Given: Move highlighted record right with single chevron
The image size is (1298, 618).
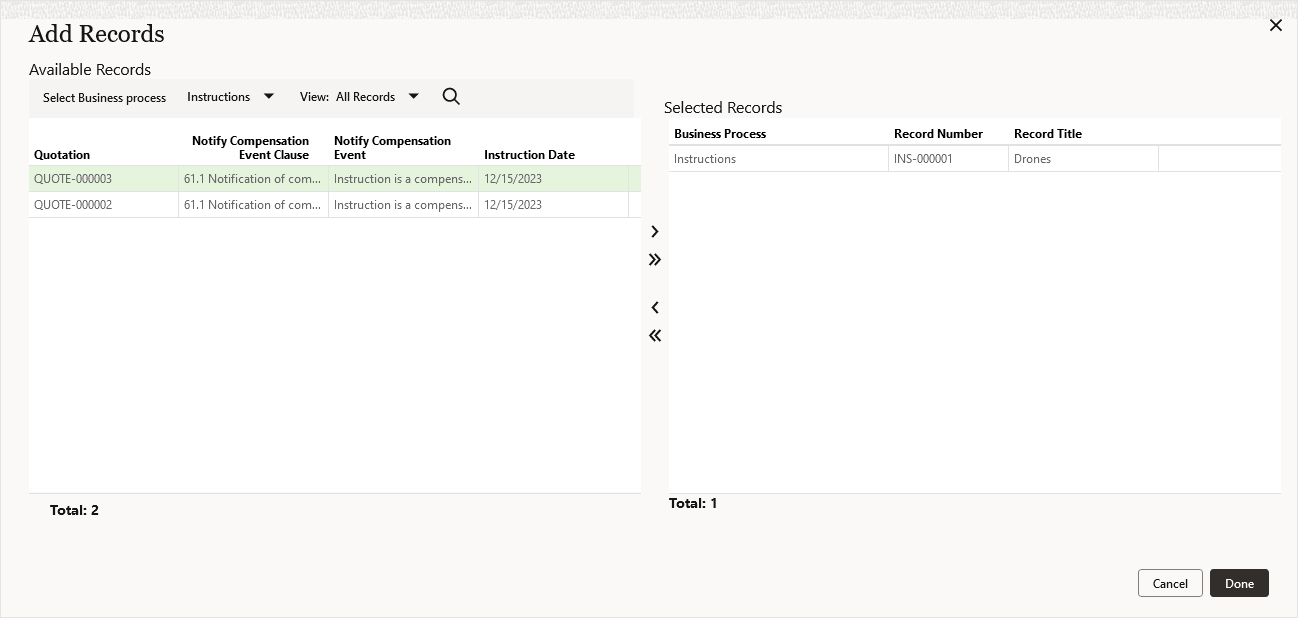Looking at the screenshot, I should pos(655,231).
